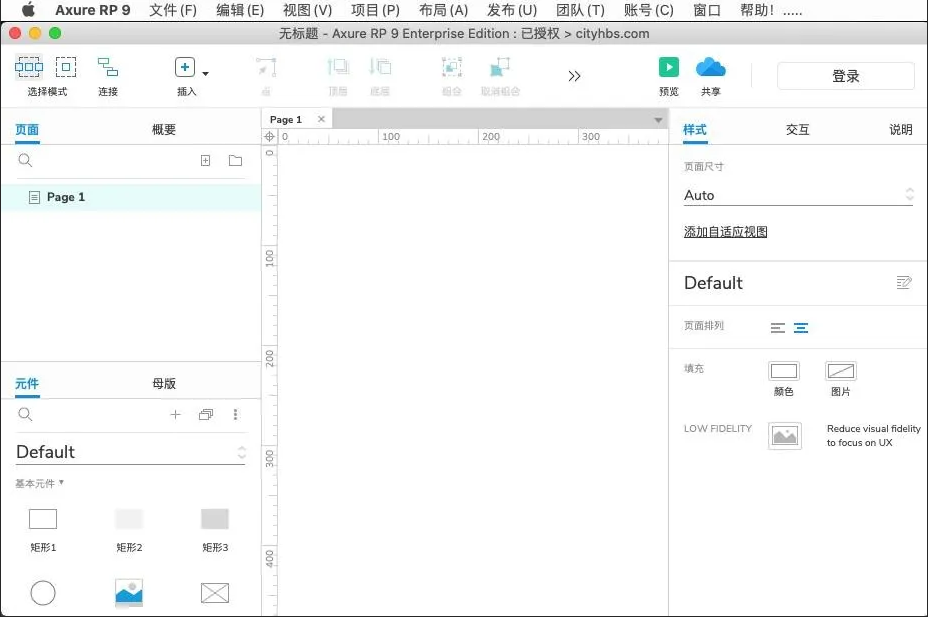Open the 布局 (A) menu
Screen dimensions: 928x617
tap(443, 10)
